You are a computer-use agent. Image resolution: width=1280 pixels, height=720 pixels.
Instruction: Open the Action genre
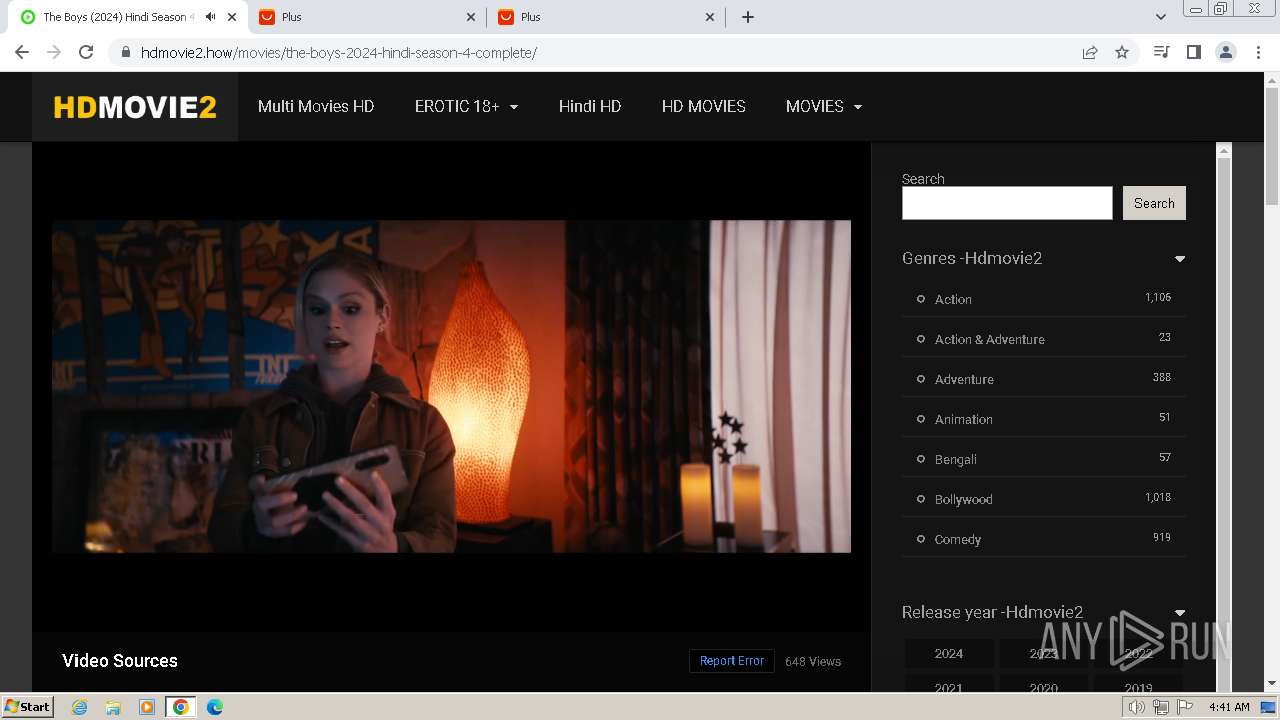[x=953, y=299]
